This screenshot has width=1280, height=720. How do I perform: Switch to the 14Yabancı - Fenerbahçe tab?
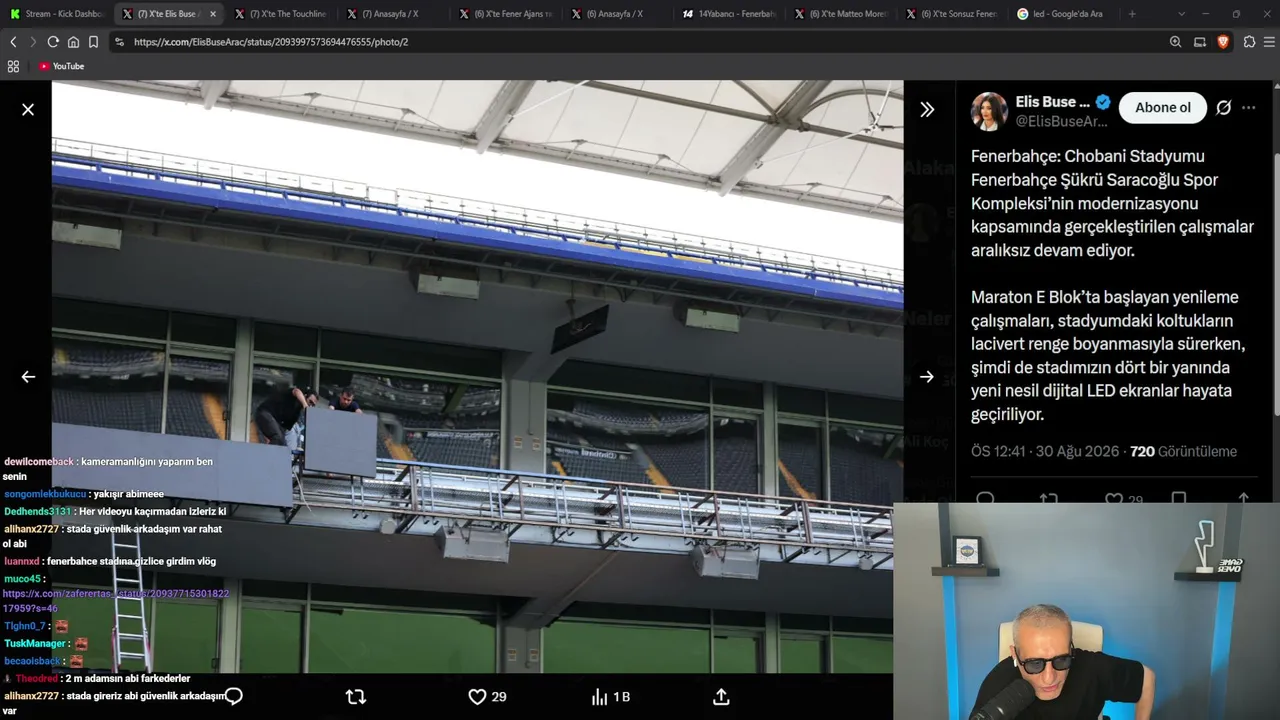[x=729, y=14]
